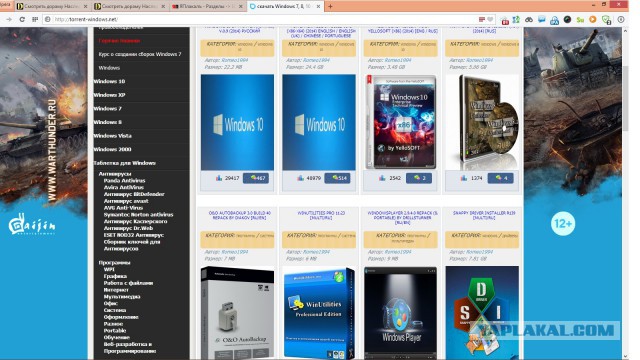This screenshot has height=360, width=640.
Task: Open AVG Anti-Virus category
Action: (x=123, y=208)
